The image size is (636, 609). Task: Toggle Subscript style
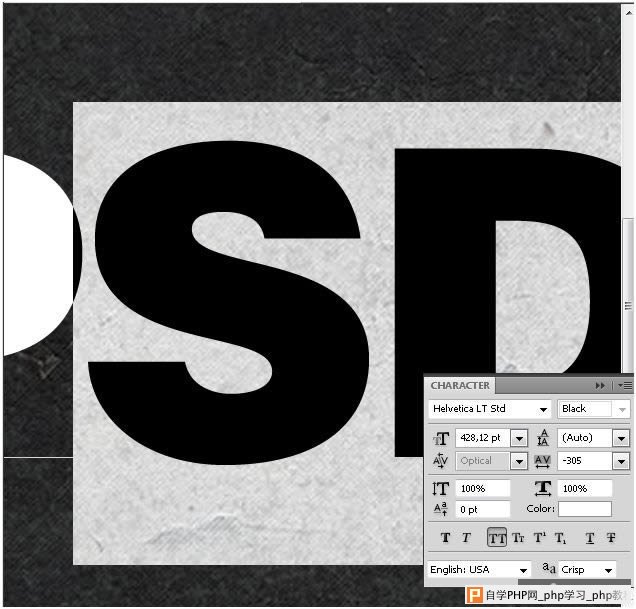tap(561, 538)
